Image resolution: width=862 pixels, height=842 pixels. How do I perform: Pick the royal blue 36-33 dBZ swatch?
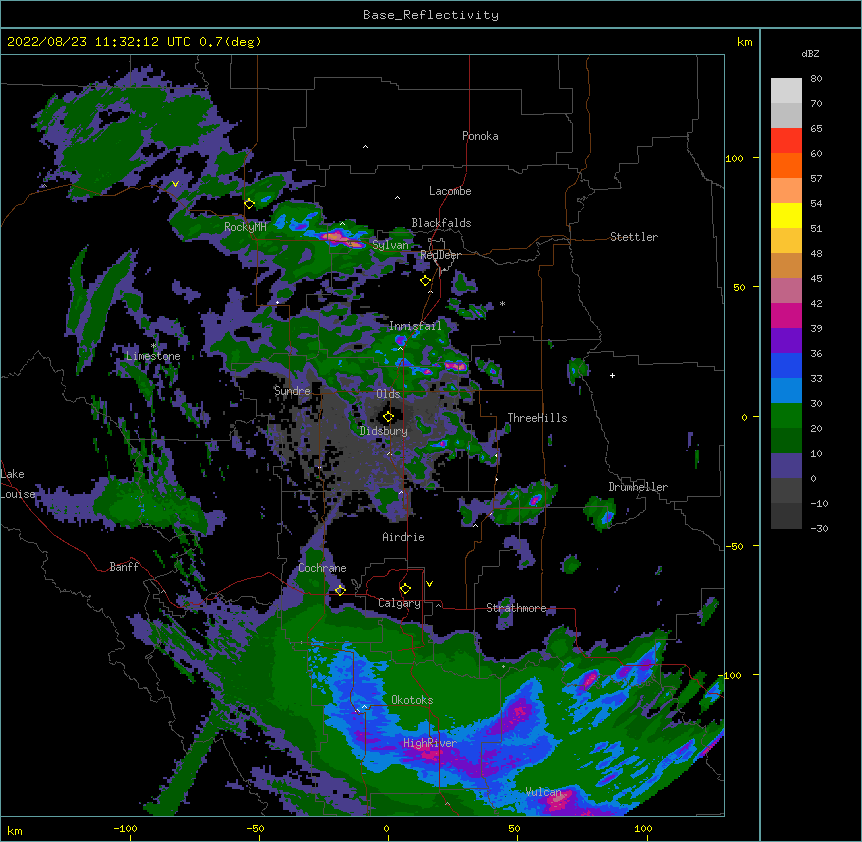coord(786,365)
